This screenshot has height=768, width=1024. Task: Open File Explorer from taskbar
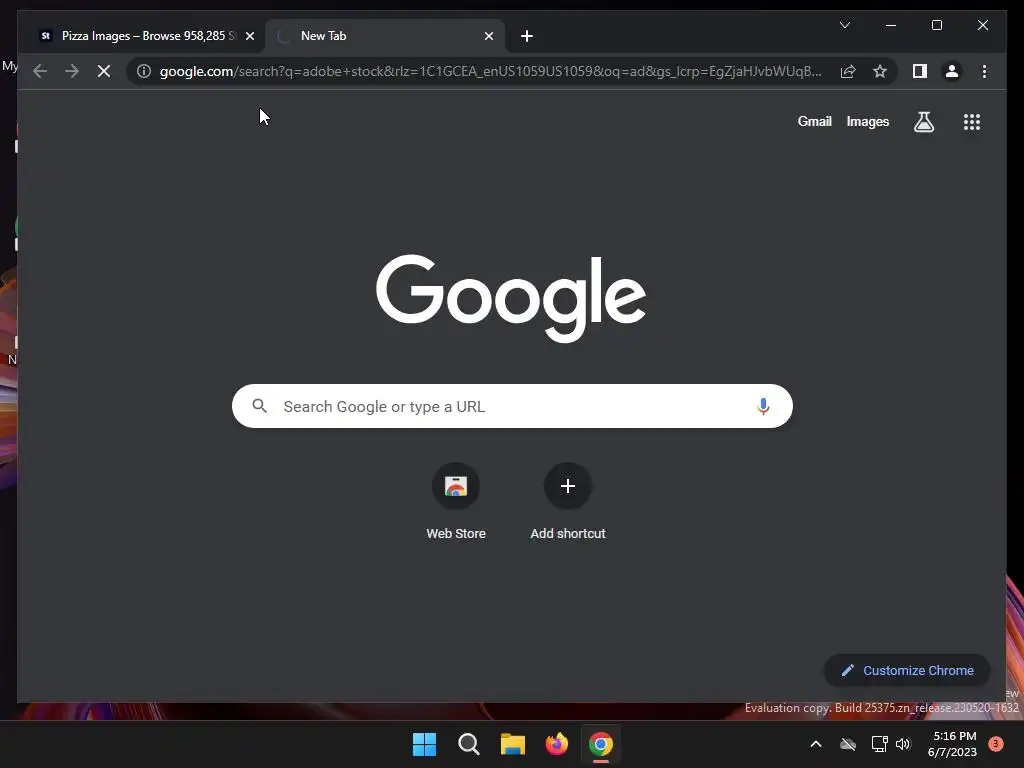(513, 744)
